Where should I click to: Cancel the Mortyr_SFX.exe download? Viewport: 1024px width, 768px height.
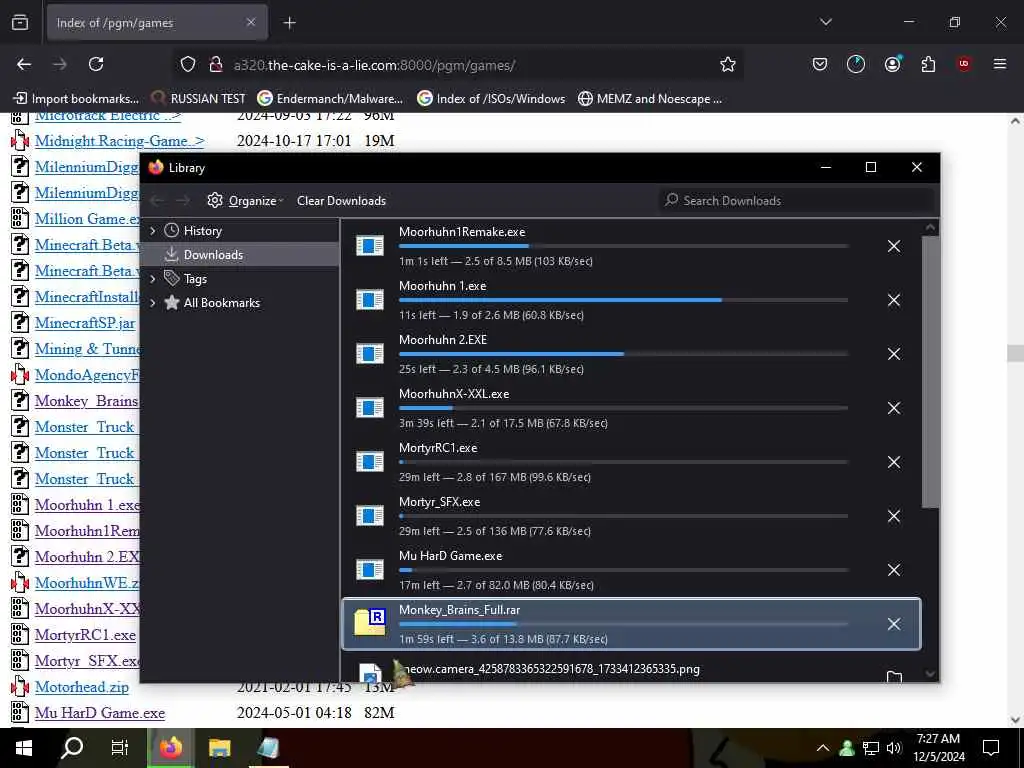point(894,517)
